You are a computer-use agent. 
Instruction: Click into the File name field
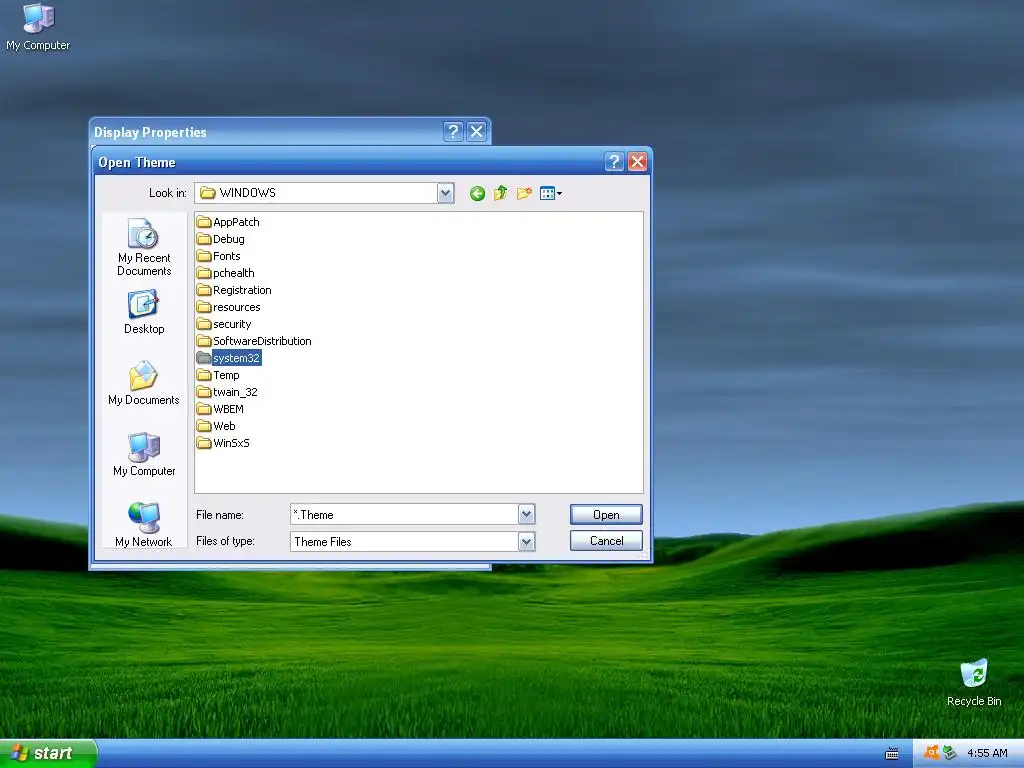pyautogui.click(x=404, y=515)
